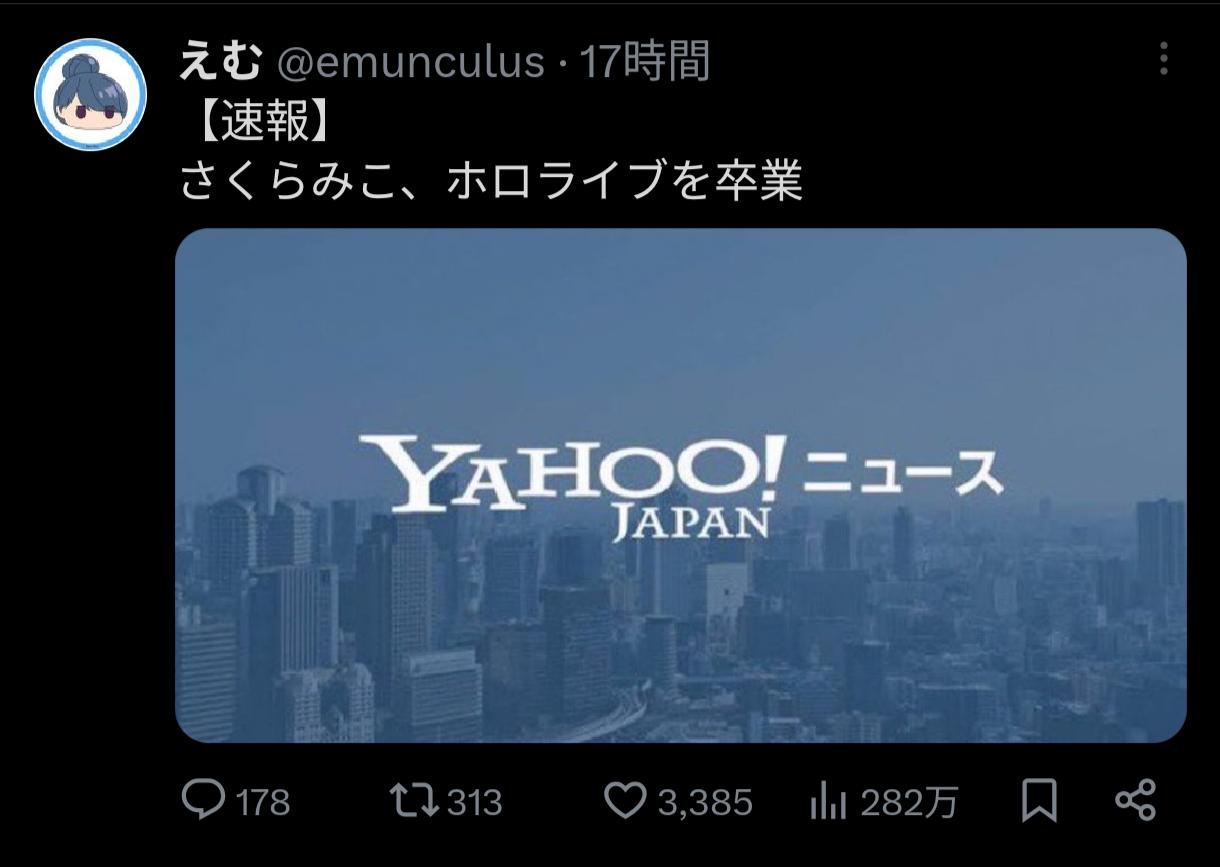
Task: Open the 17時間 timestamp link
Action: 645,62
